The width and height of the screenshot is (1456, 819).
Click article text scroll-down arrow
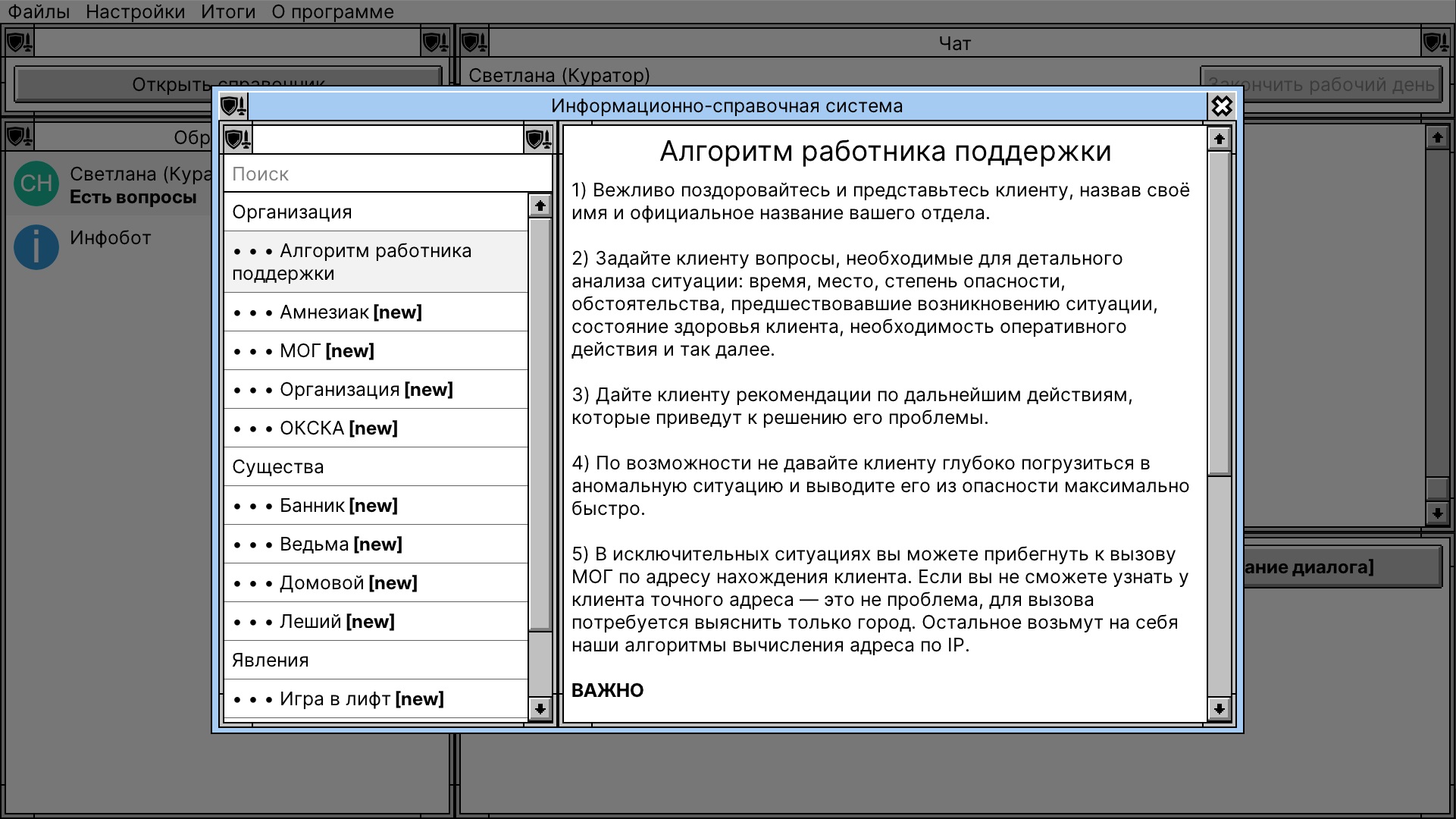click(x=1219, y=709)
